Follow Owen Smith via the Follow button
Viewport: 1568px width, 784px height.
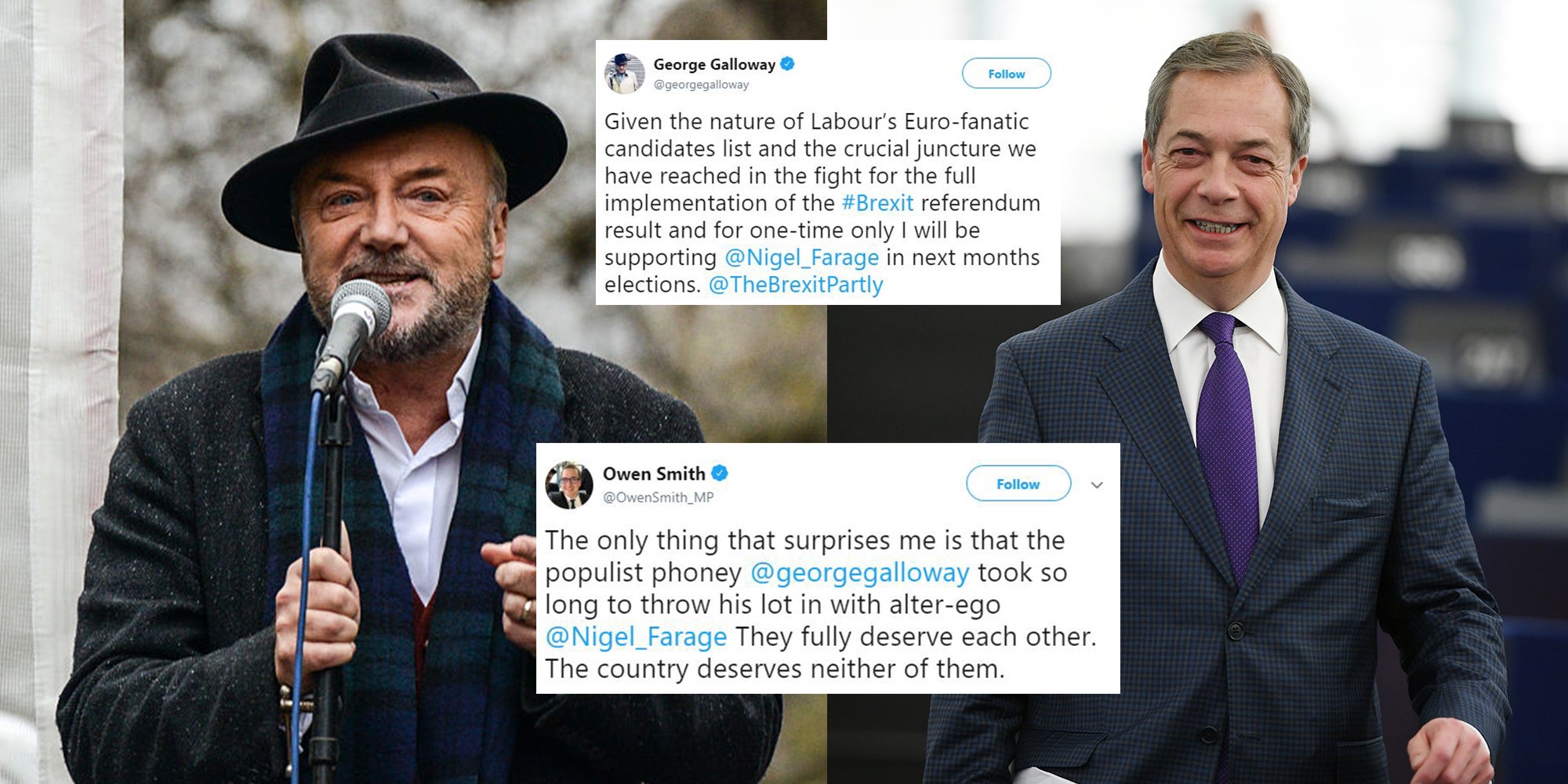point(1017,484)
